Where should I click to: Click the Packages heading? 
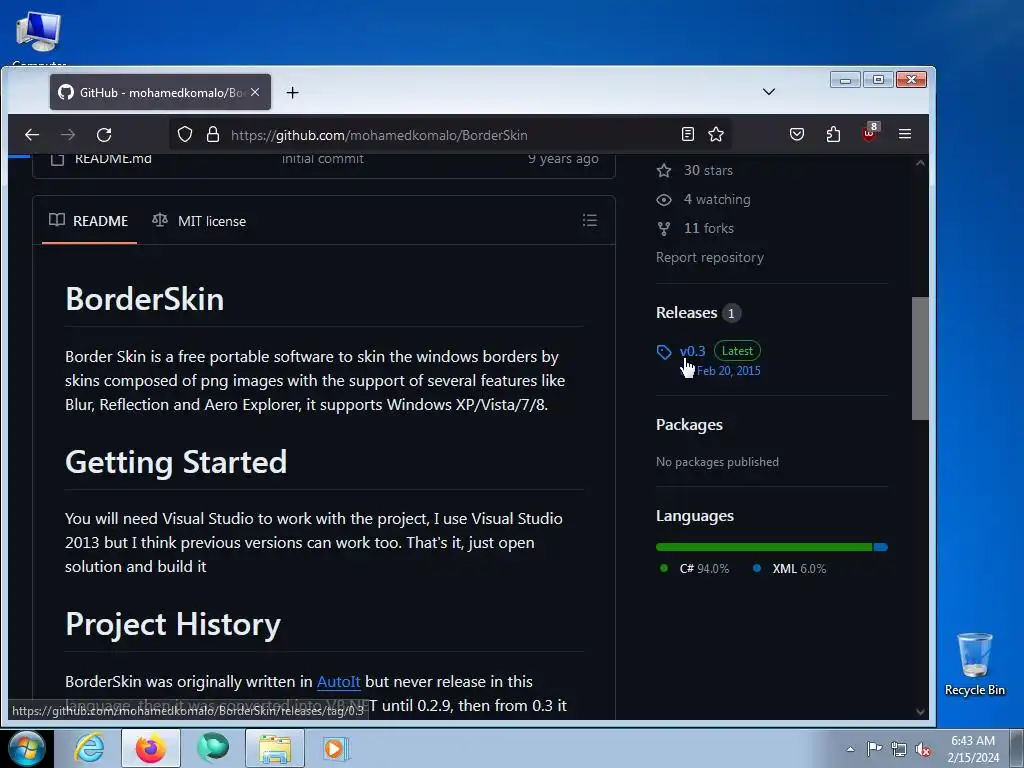(689, 424)
